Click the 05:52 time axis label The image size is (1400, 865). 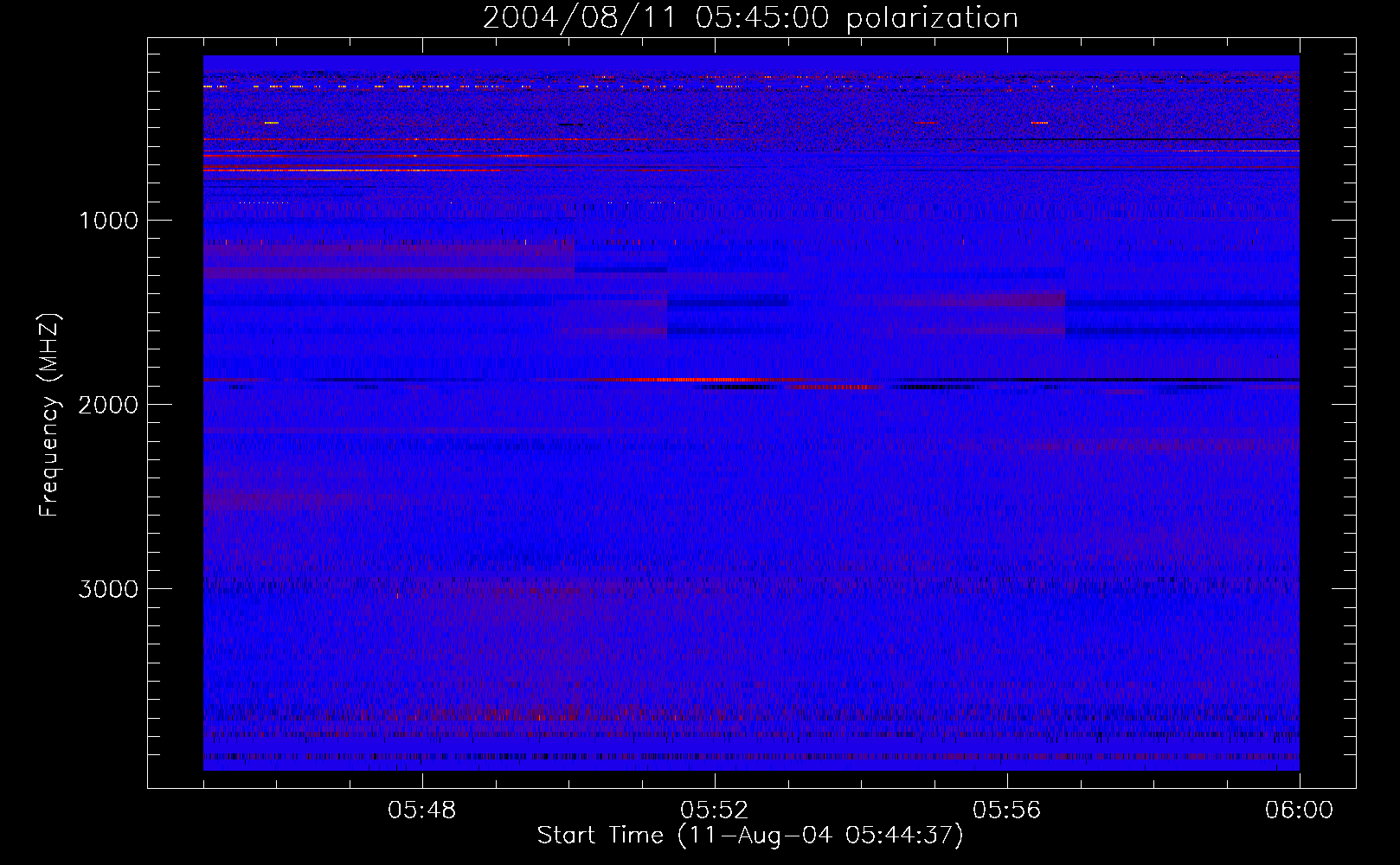point(715,811)
